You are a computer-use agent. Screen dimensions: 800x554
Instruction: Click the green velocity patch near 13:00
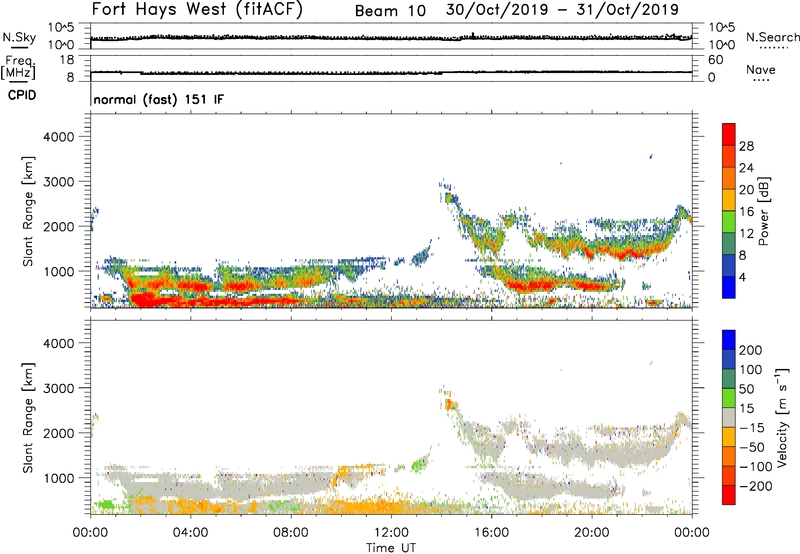pos(418,465)
